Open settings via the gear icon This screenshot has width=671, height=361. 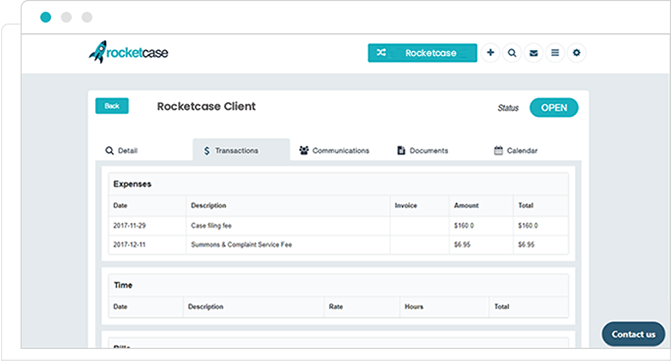[x=576, y=53]
